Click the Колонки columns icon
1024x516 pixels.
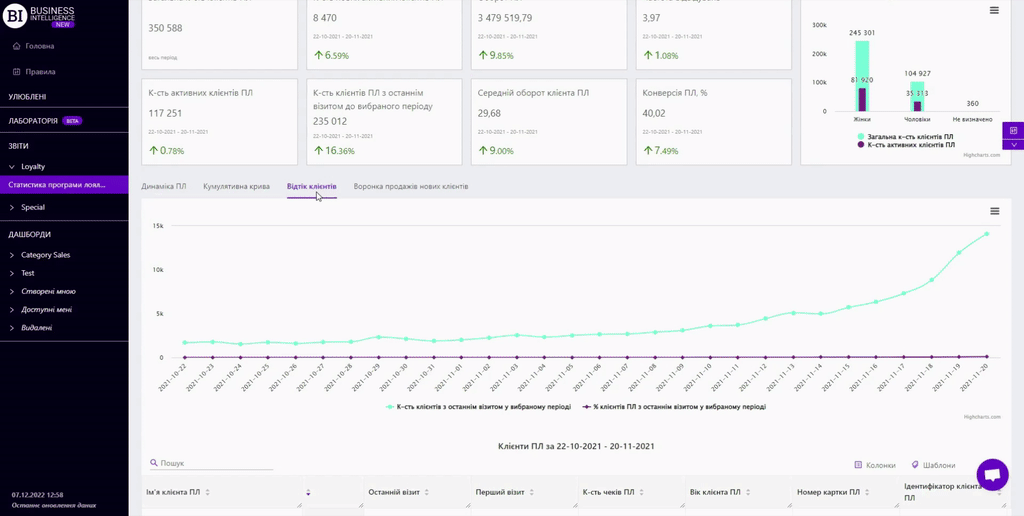(x=858, y=465)
